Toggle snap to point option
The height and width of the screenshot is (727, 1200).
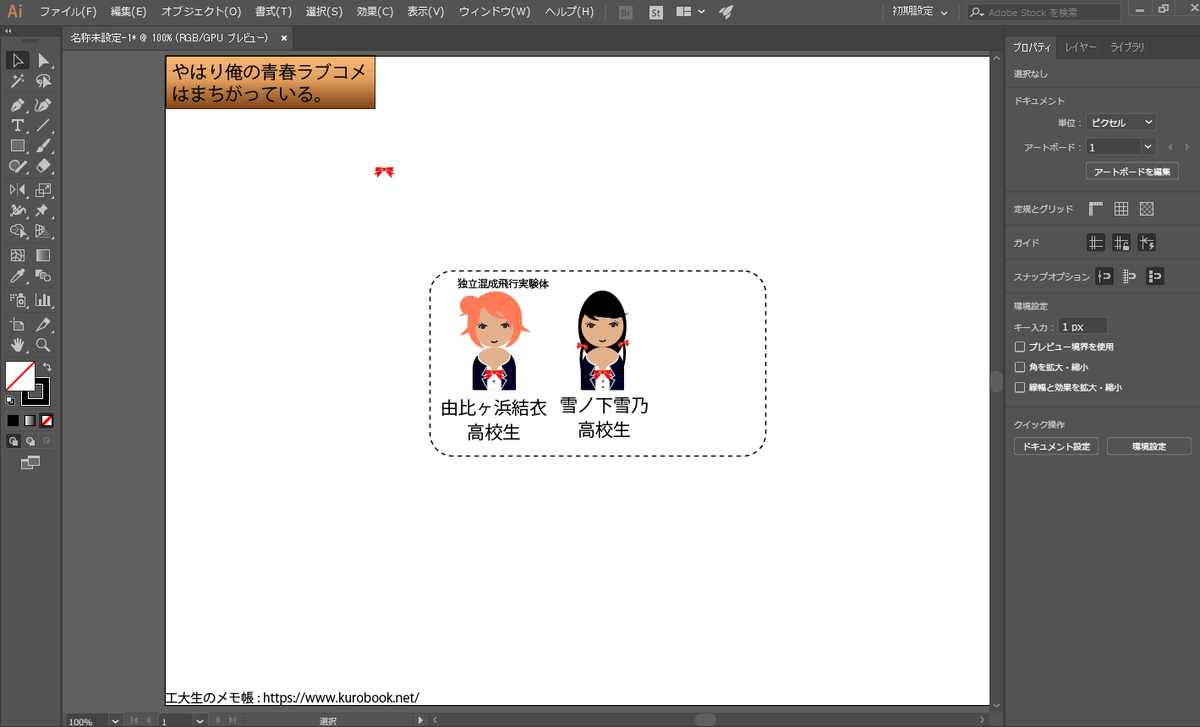(x=1104, y=276)
